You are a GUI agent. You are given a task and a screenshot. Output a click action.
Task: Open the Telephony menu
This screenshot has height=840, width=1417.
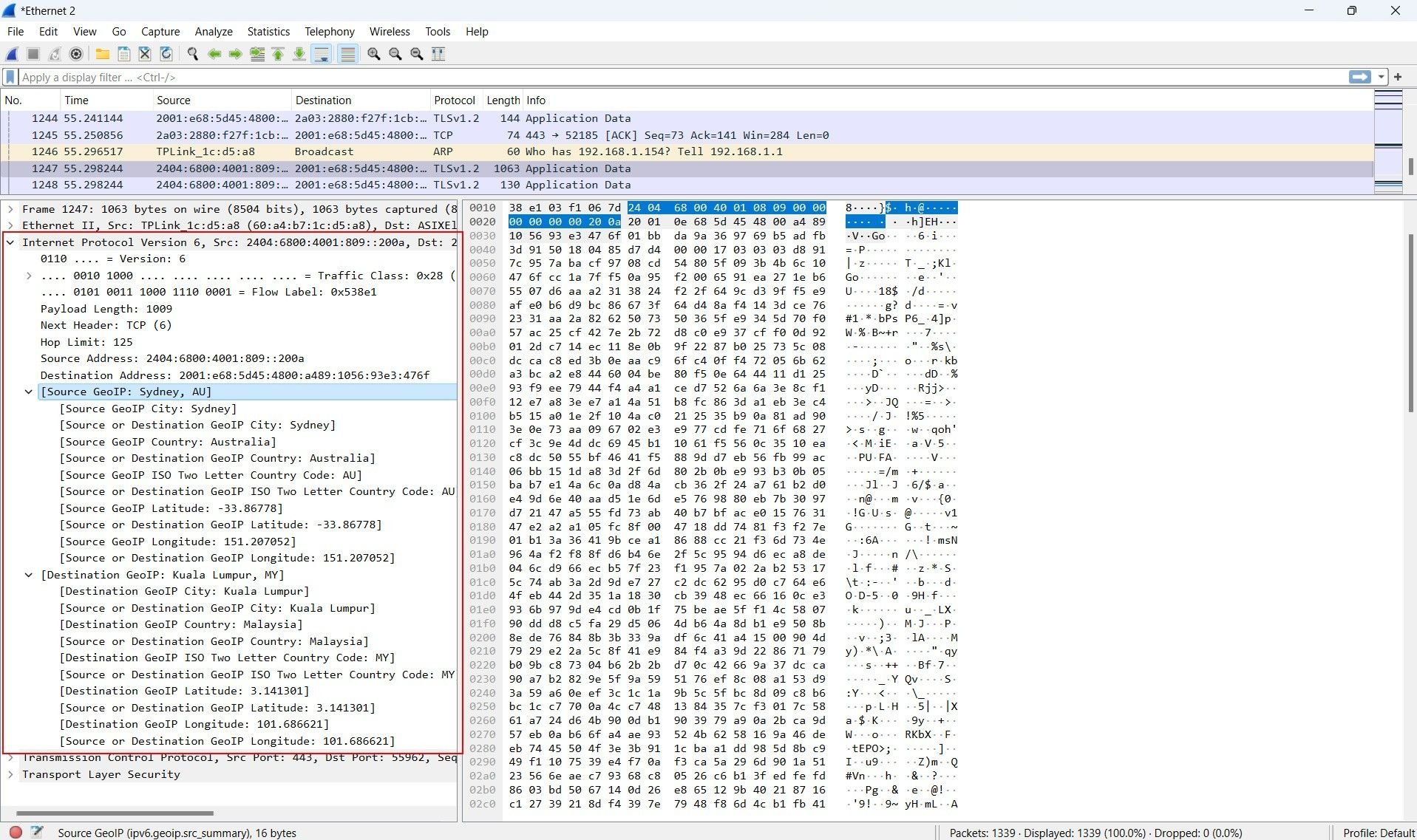point(329,31)
